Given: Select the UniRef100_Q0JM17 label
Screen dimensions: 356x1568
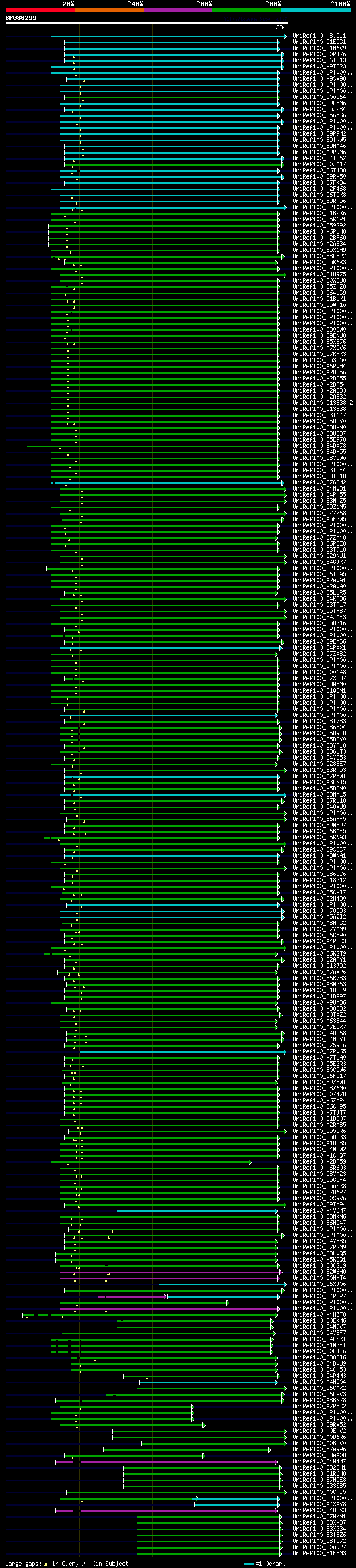Looking at the screenshot, I should (x=319, y=164).
